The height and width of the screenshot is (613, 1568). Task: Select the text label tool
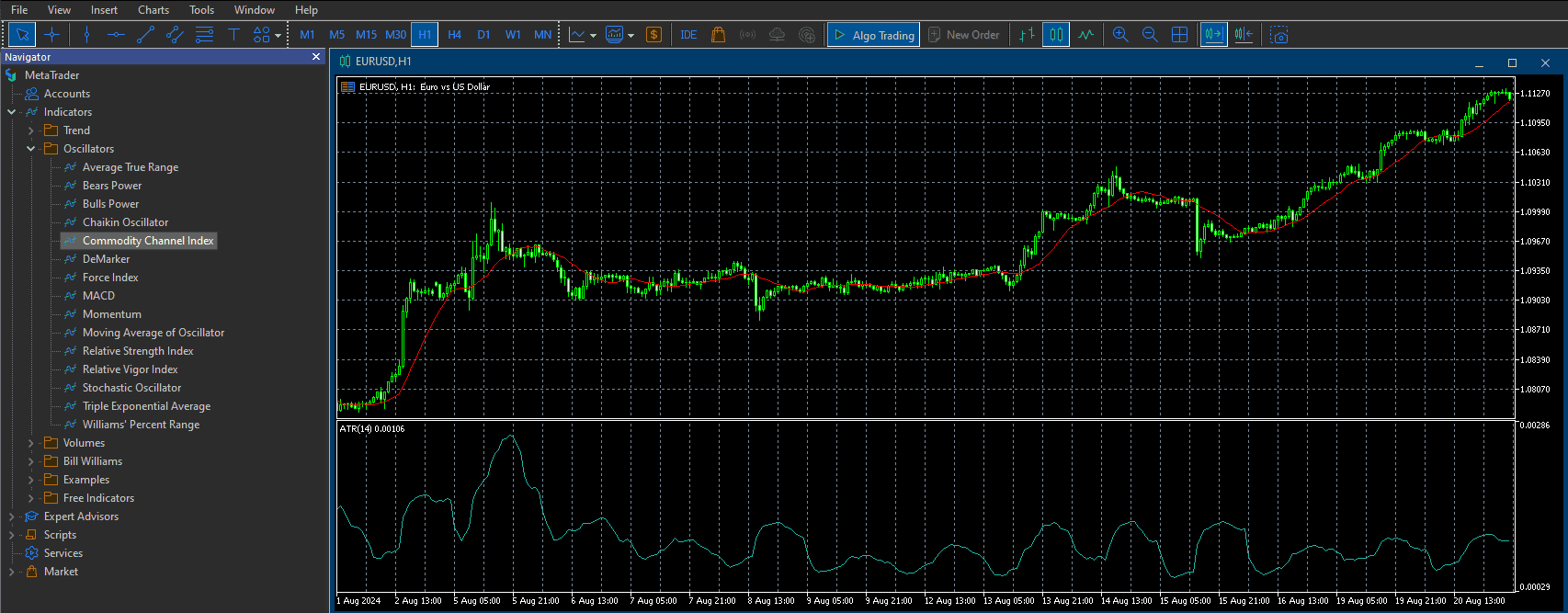coord(233,35)
